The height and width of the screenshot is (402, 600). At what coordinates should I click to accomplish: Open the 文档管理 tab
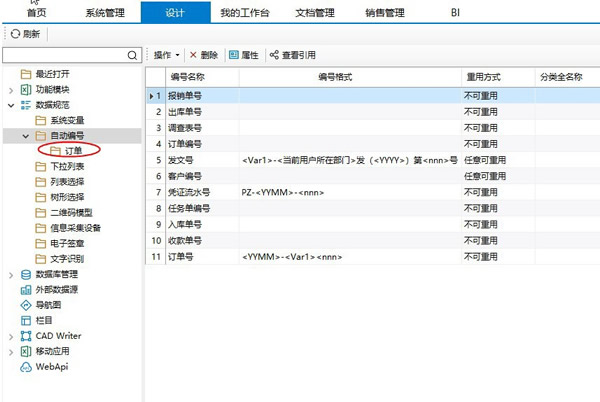click(x=311, y=12)
